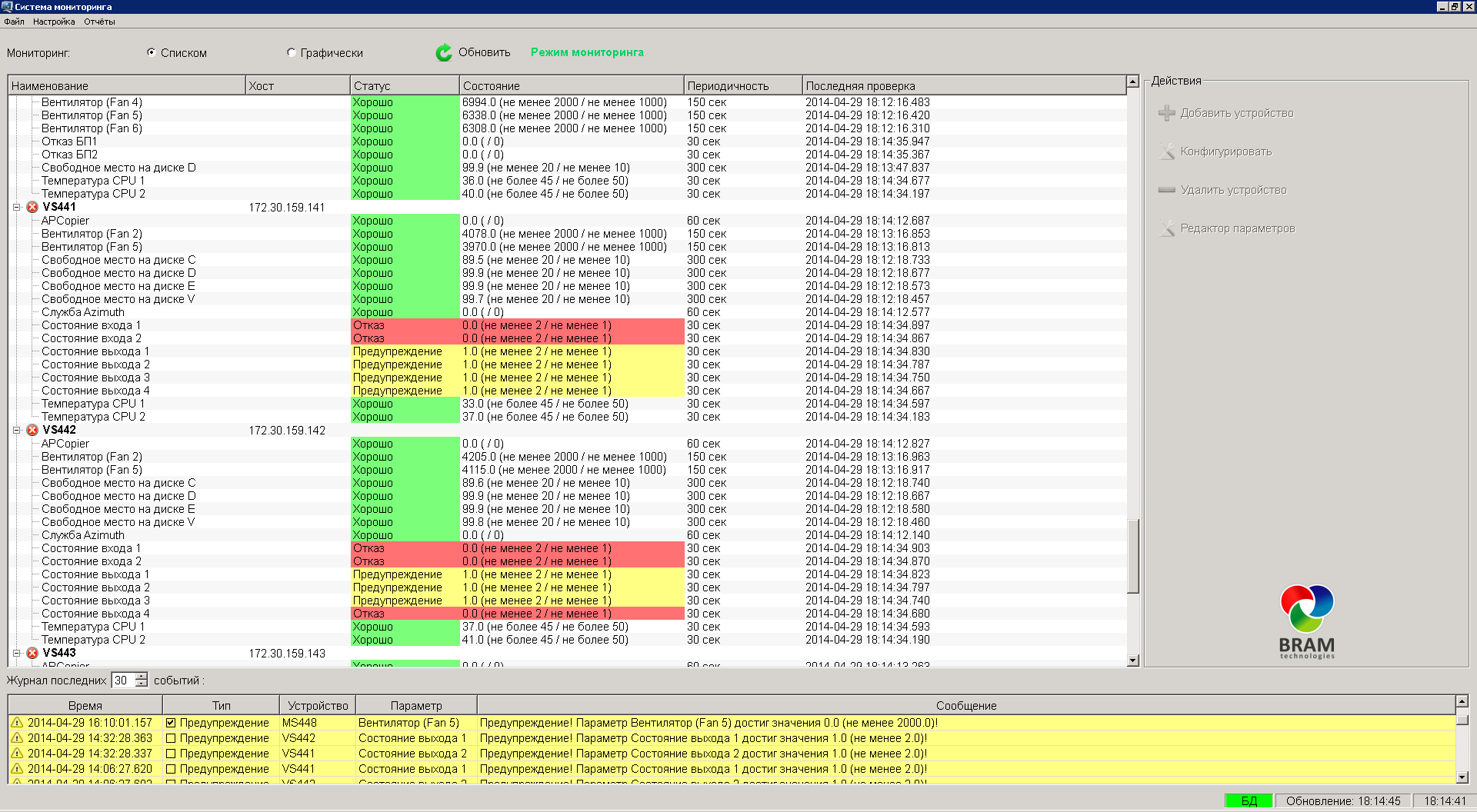The height and width of the screenshot is (812, 1477).
Task: Open the Отчёты menu
Action: coord(99,22)
